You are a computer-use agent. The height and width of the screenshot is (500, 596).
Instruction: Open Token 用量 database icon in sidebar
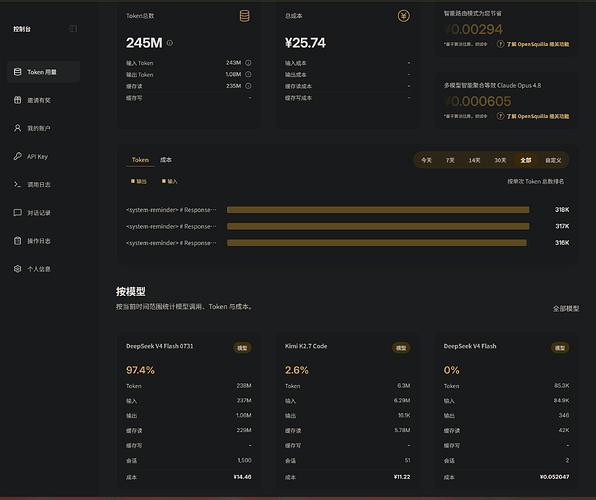click(17, 72)
